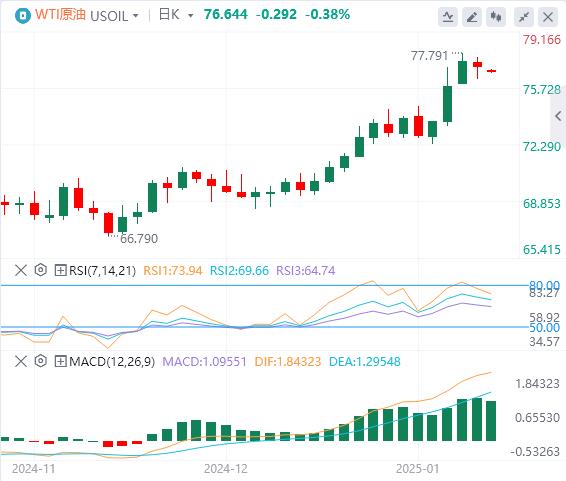Click the 75.728 price axis label

pos(542,89)
